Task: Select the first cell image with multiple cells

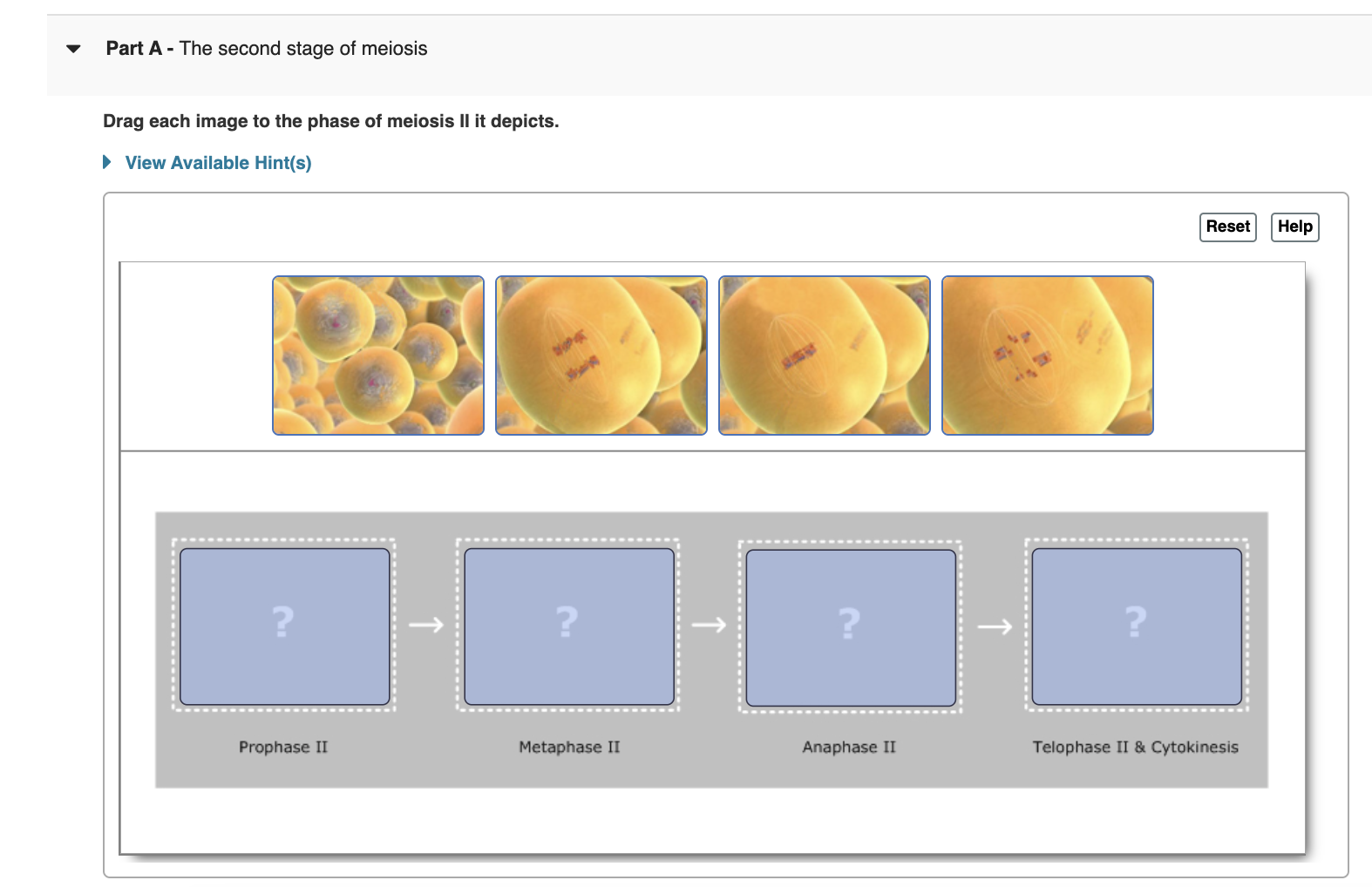Action: [377, 355]
